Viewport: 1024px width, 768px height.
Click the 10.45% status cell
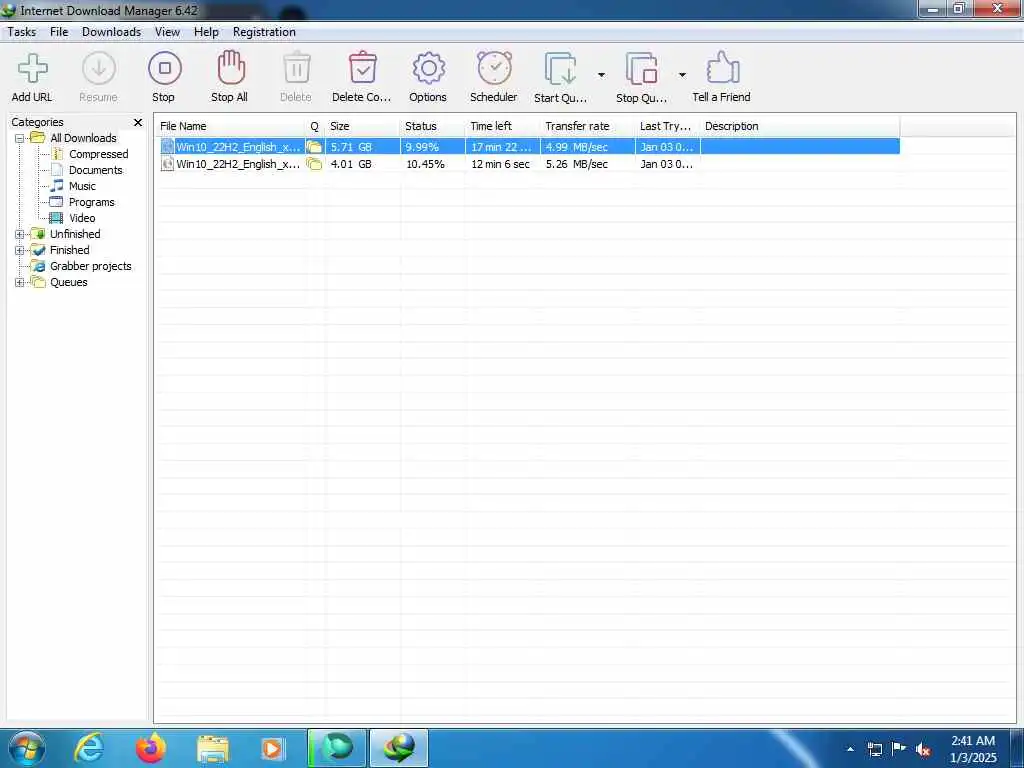click(x=425, y=165)
